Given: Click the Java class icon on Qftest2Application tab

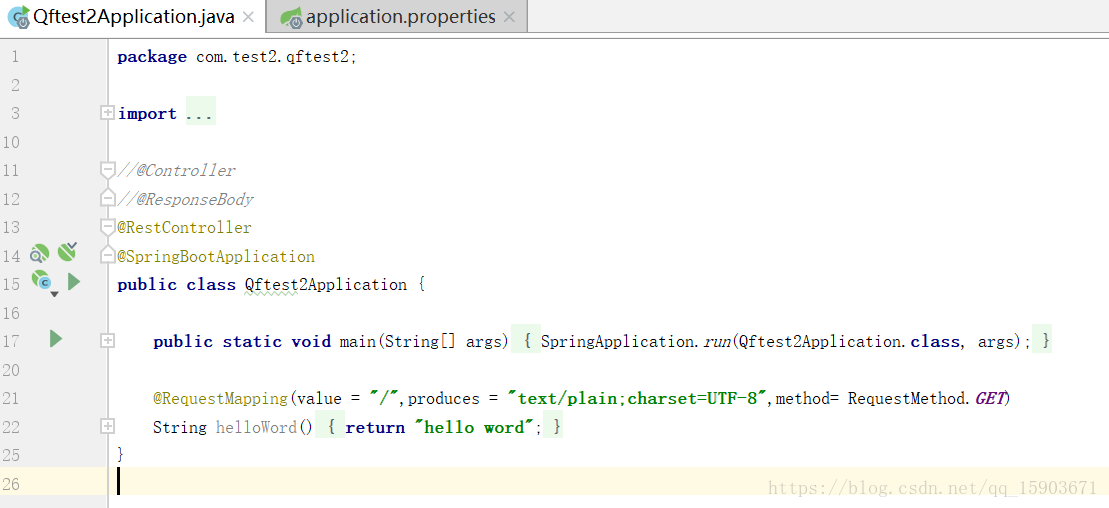Looking at the screenshot, I should point(18,17).
